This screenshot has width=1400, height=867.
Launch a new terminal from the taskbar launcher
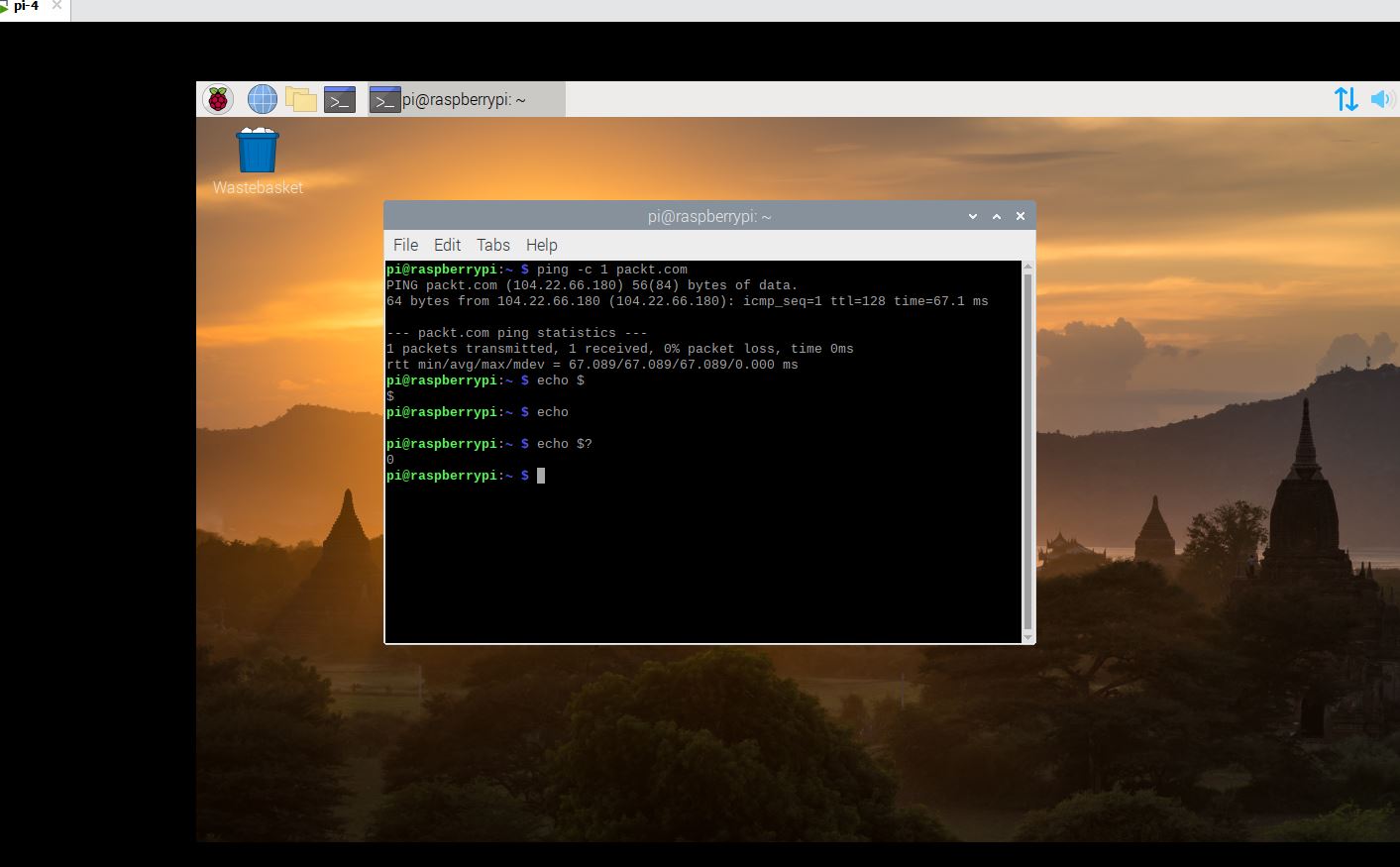(x=340, y=98)
